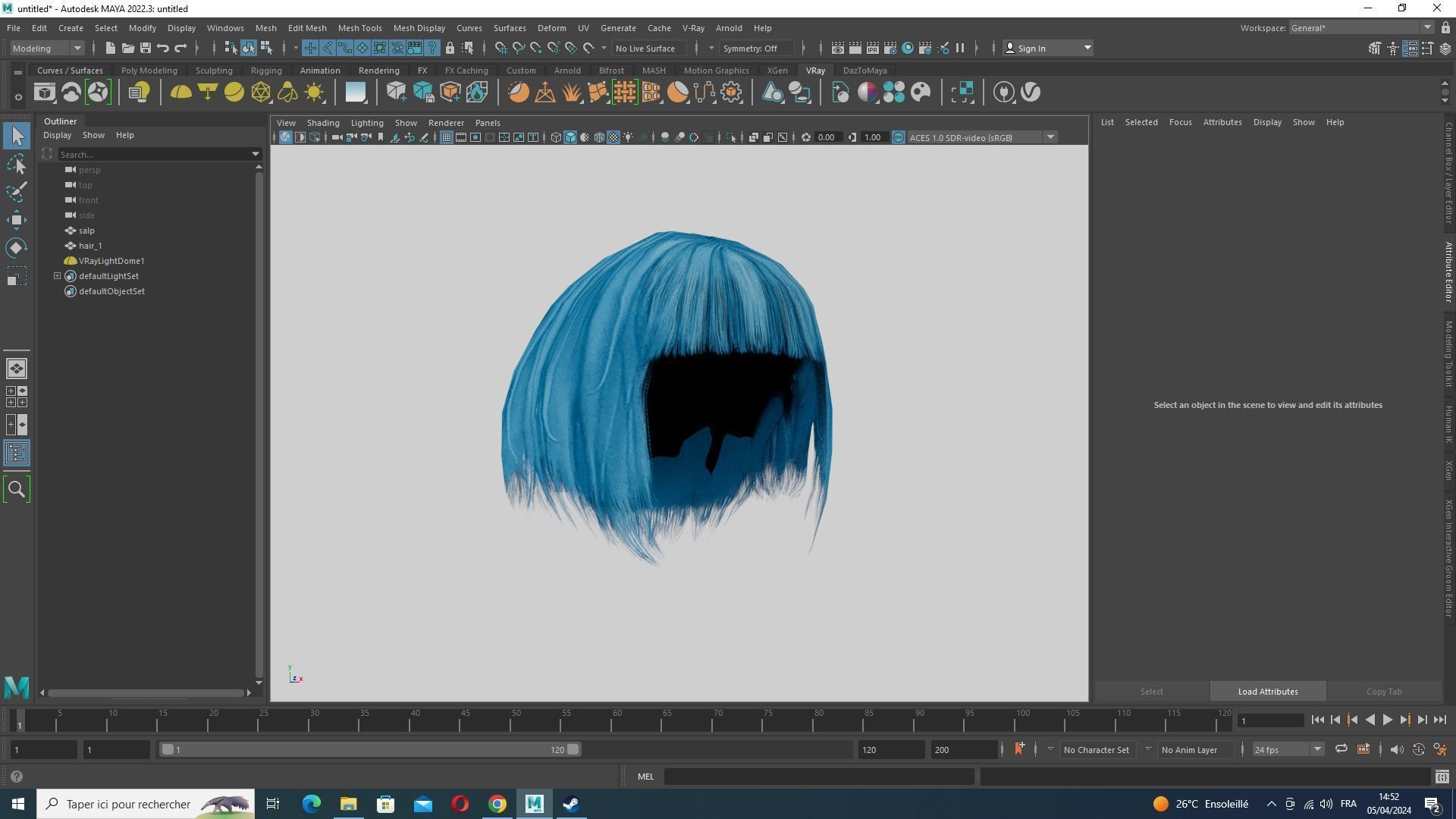Save the scene with the disk icon
This screenshot has width=1456, height=819.
pos(146,48)
